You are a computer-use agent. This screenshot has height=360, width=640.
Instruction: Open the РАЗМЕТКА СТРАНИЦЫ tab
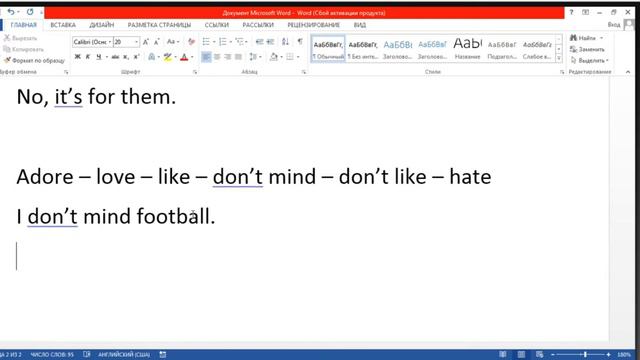[159, 25]
